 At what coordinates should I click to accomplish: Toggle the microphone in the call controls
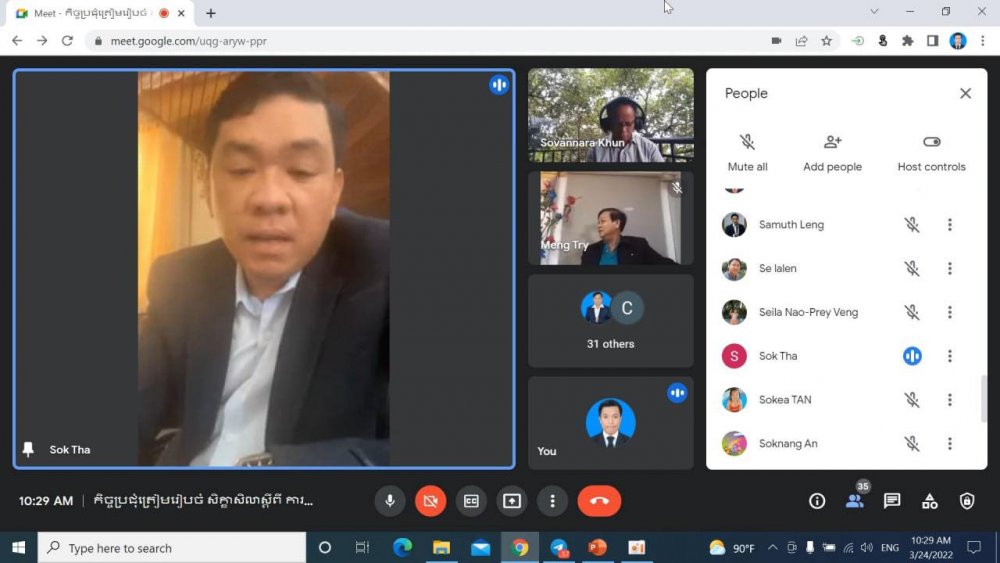click(390, 501)
